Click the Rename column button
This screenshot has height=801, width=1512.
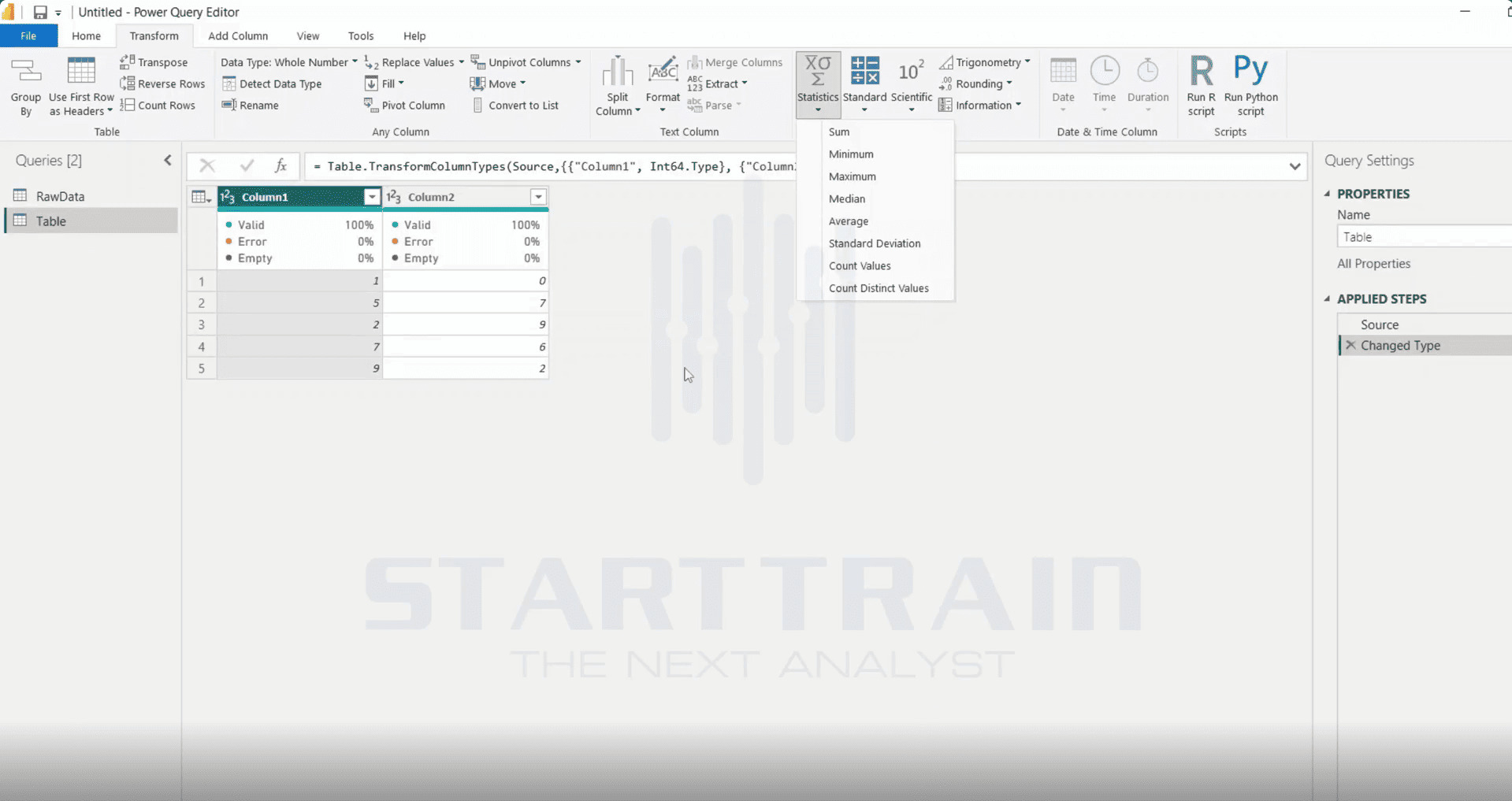[251, 105]
